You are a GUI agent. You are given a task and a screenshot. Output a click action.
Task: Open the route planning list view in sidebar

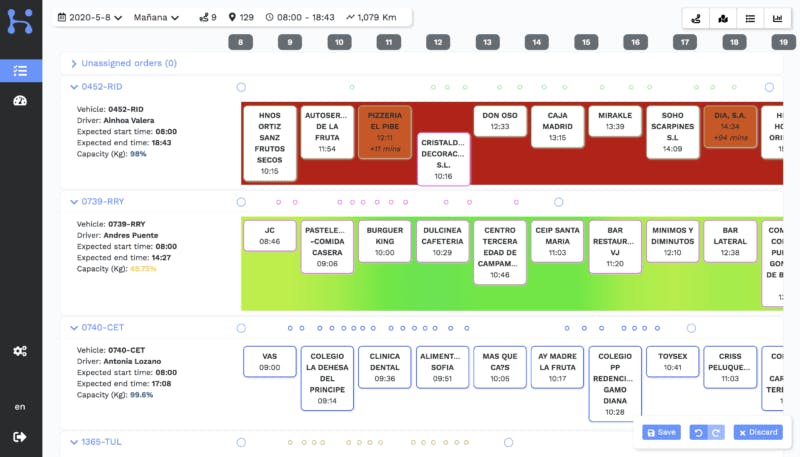20,71
